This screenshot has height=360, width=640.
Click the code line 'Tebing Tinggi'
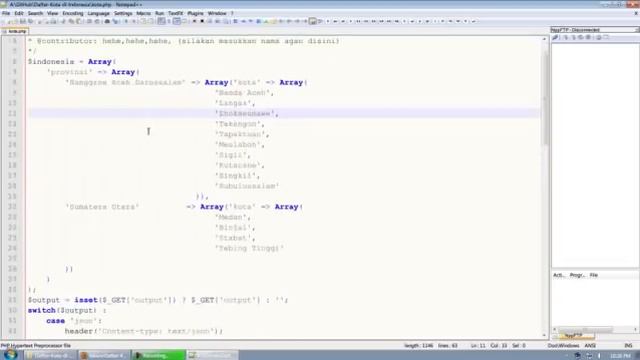[249, 248]
